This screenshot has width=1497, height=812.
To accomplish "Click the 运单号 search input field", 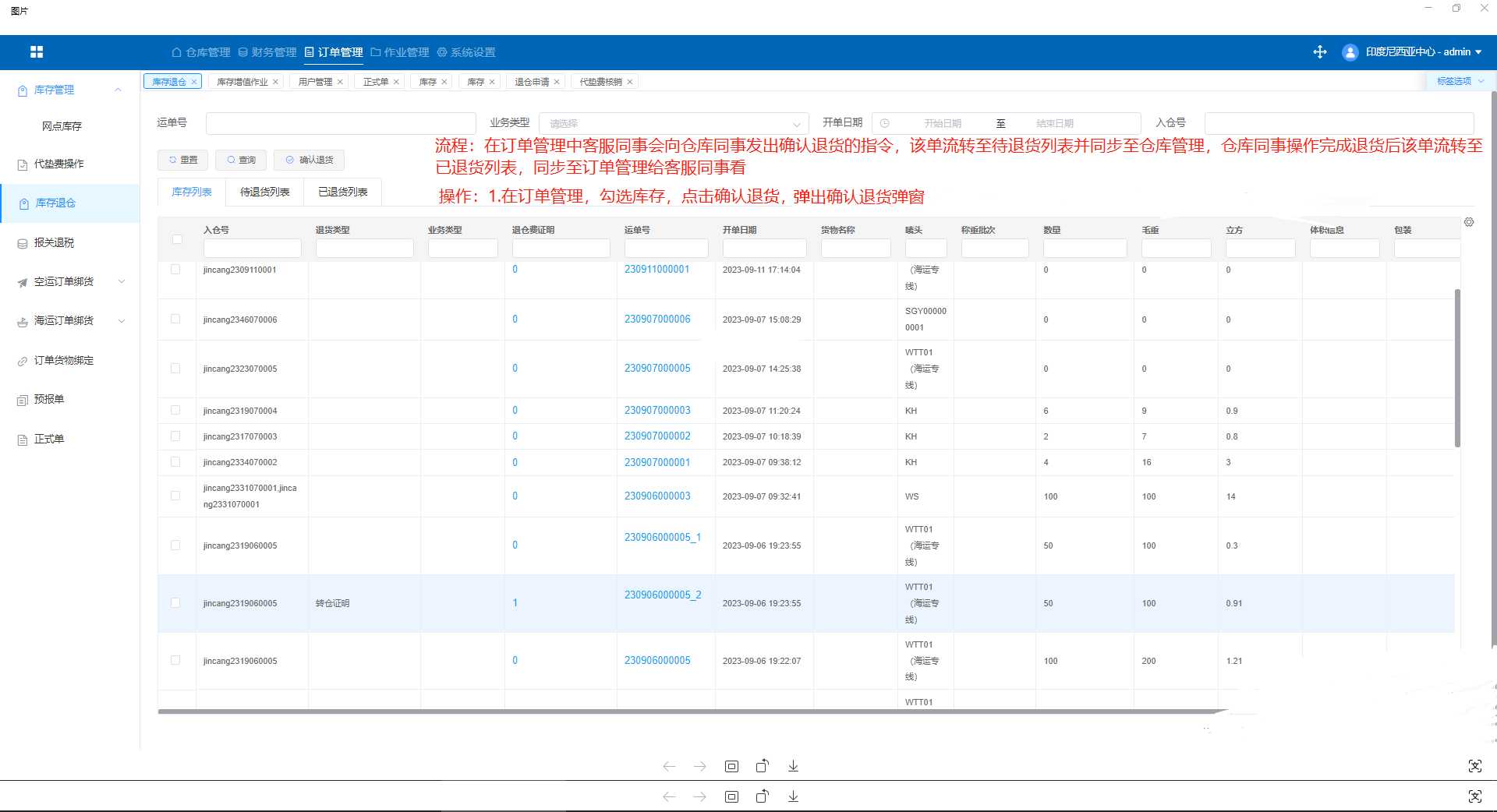I will tap(341, 123).
